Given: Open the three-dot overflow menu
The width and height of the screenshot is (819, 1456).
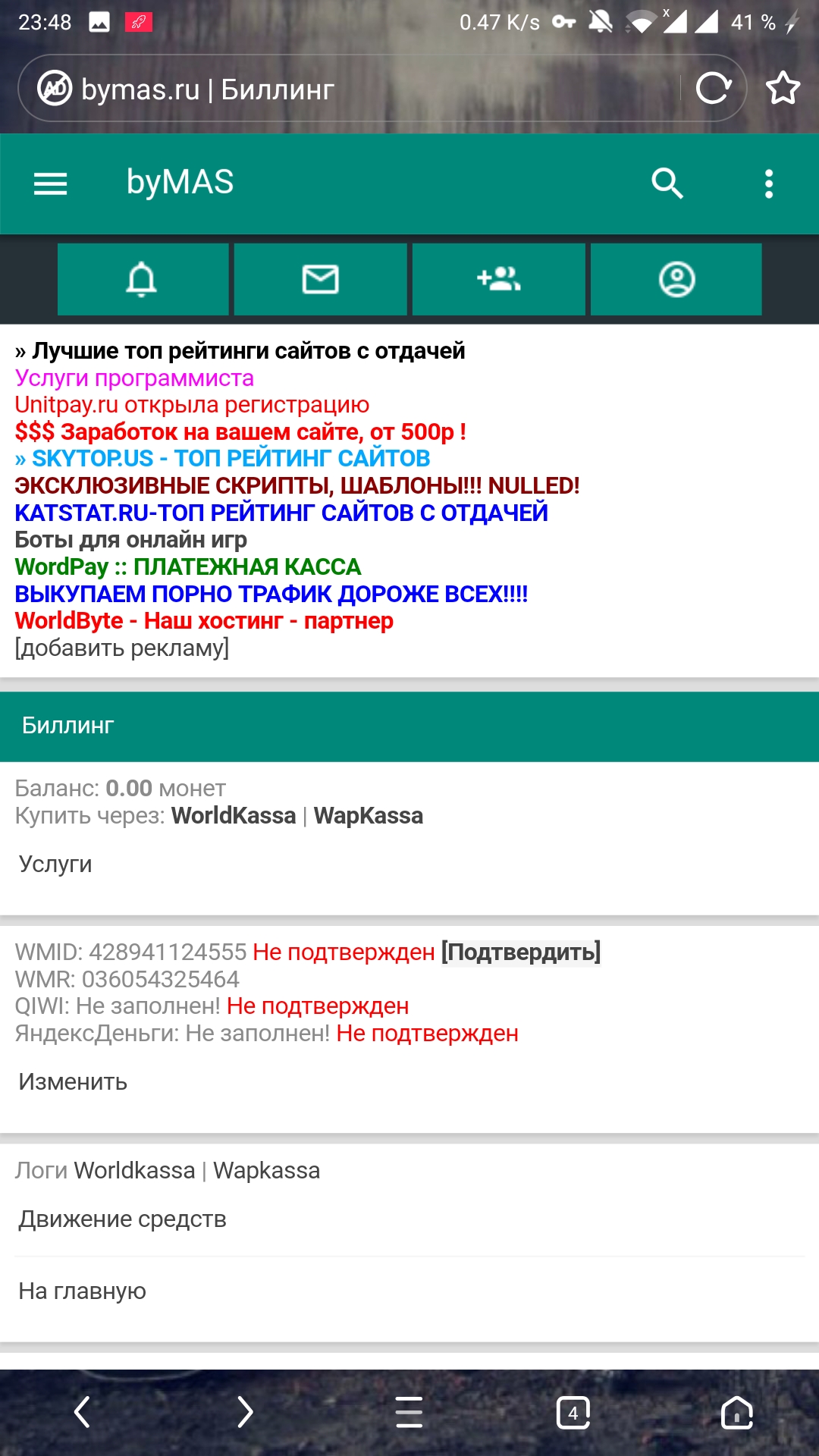Looking at the screenshot, I should click(769, 184).
